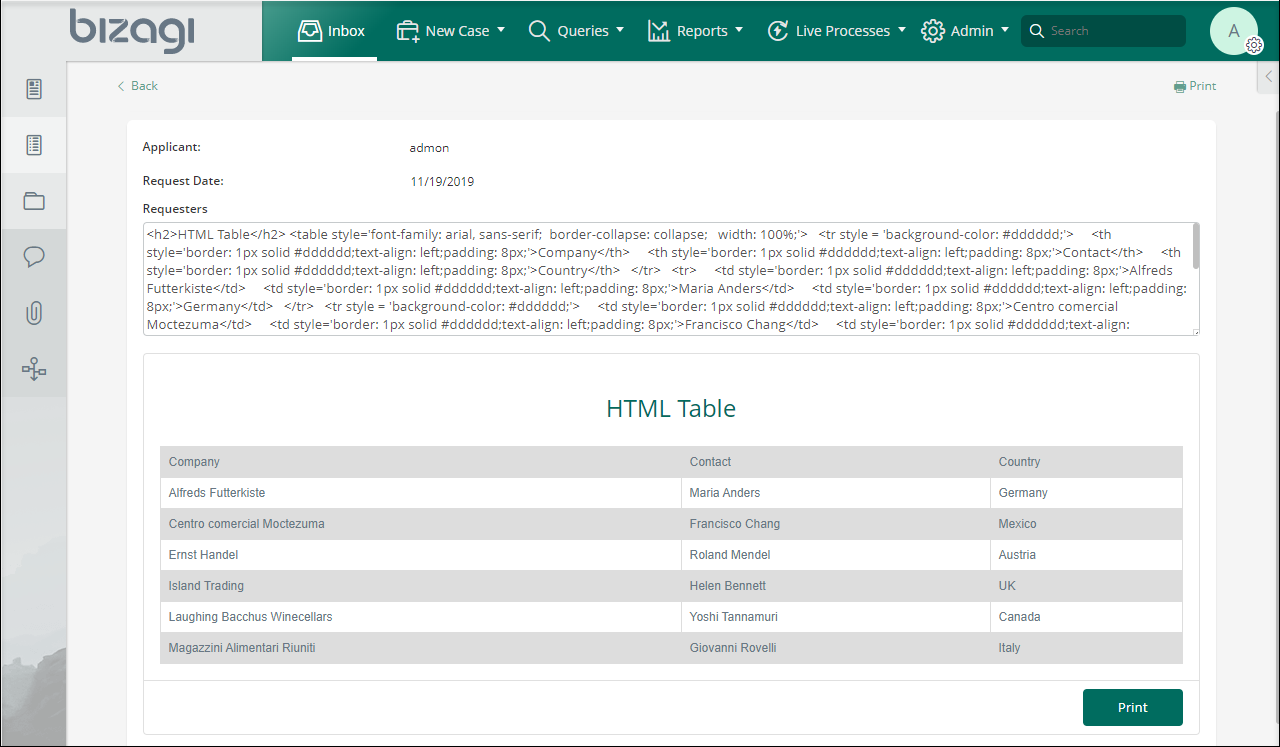Open the sidebar attachments paperclip icon
The height and width of the screenshot is (747, 1280).
click(x=34, y=313)
